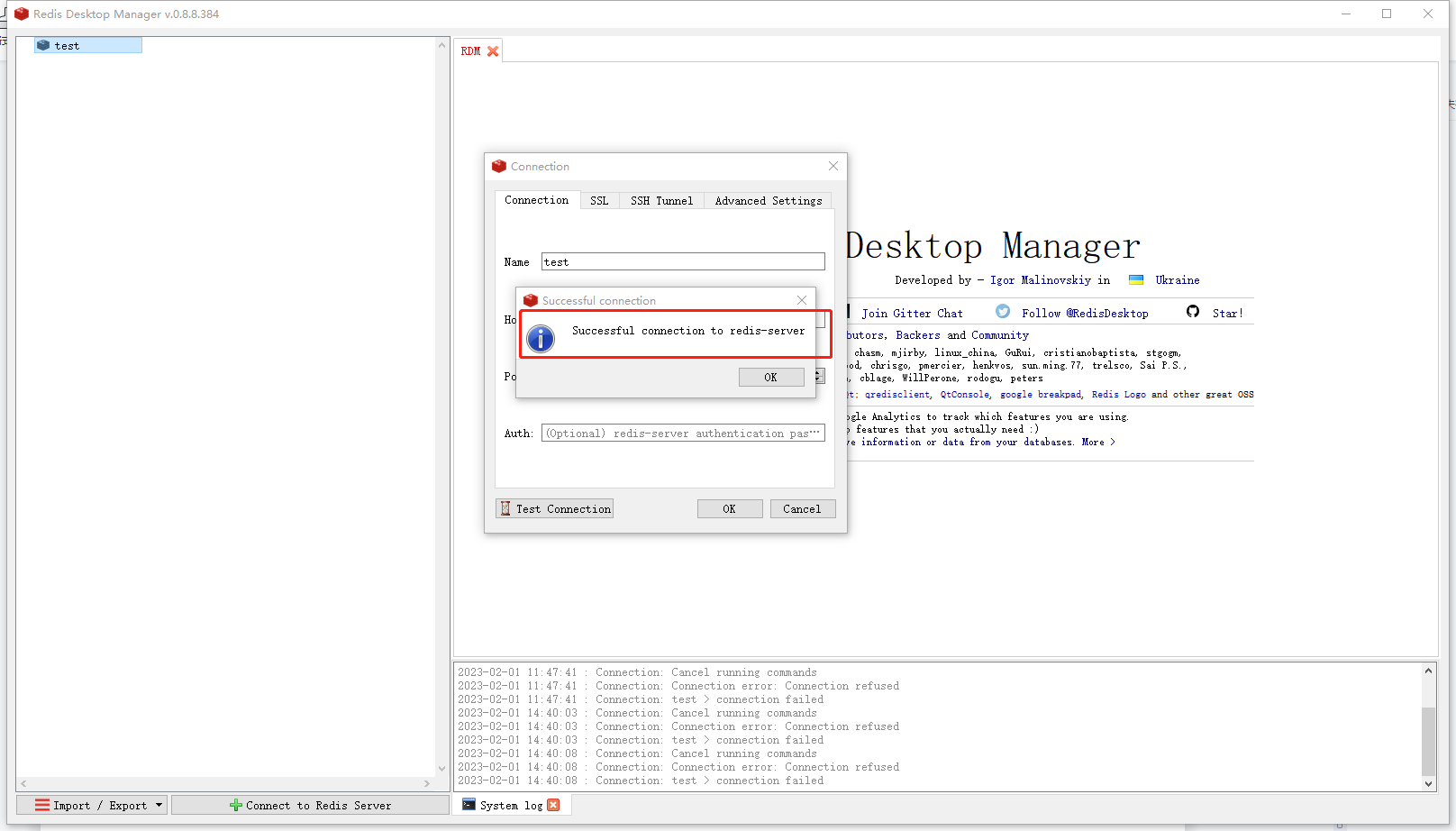Image resolution: width=1456 pixels, height=831 pixels.
Task: Click the Test Connection button
Action: (x=555, y=509)
